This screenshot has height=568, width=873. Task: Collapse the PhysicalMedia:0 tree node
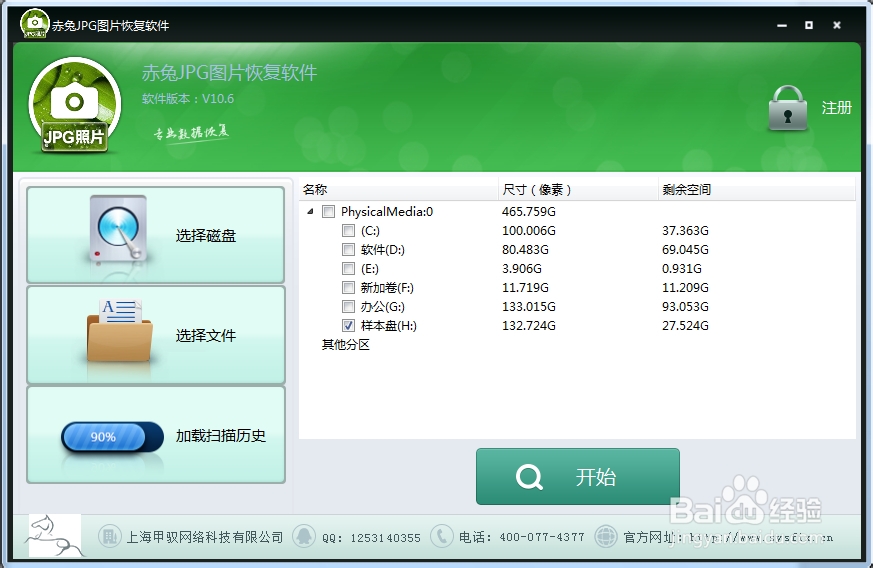pyautogui.click(x=311, y=212)
